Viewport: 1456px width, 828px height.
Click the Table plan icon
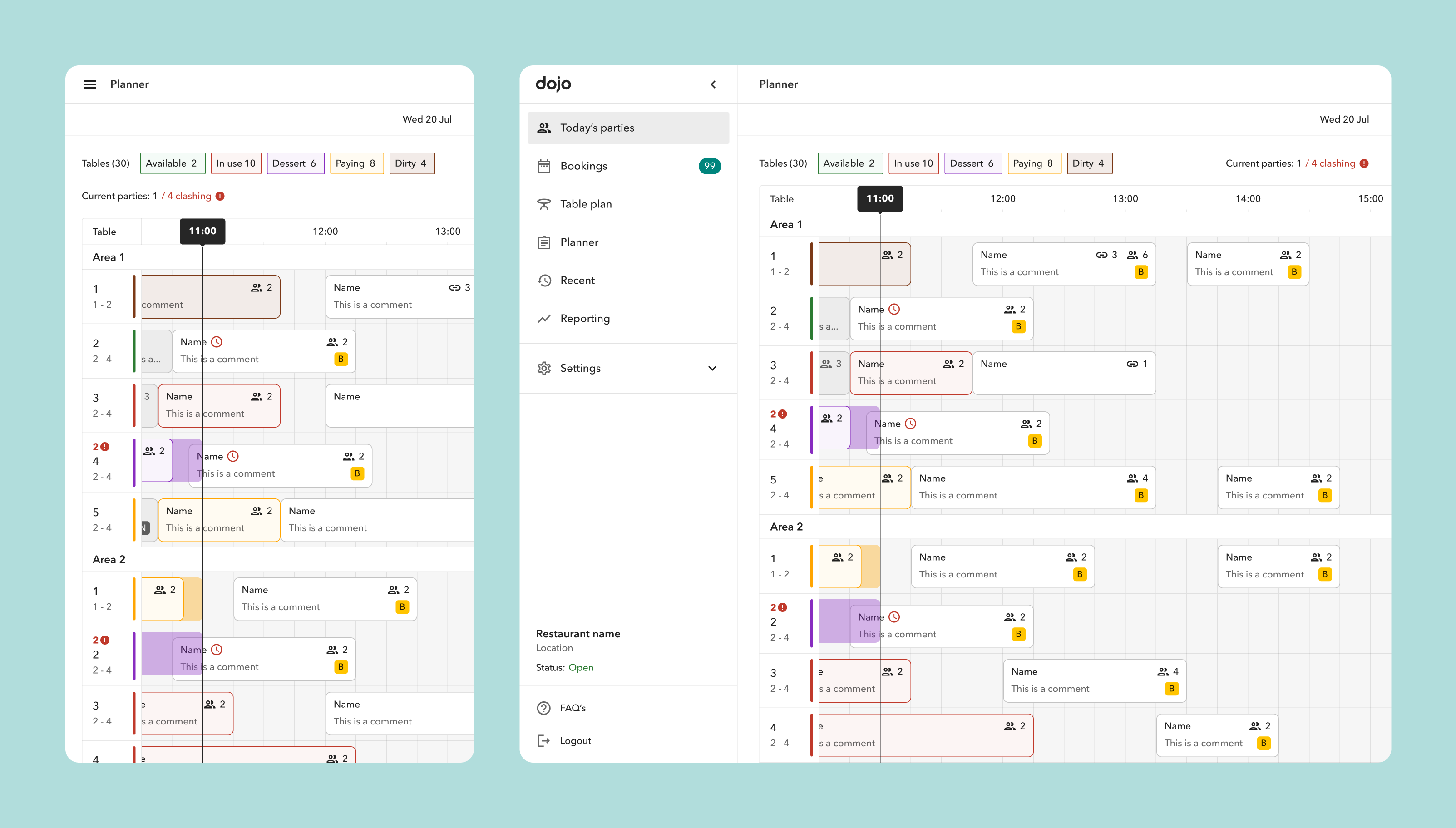[544, 204]
